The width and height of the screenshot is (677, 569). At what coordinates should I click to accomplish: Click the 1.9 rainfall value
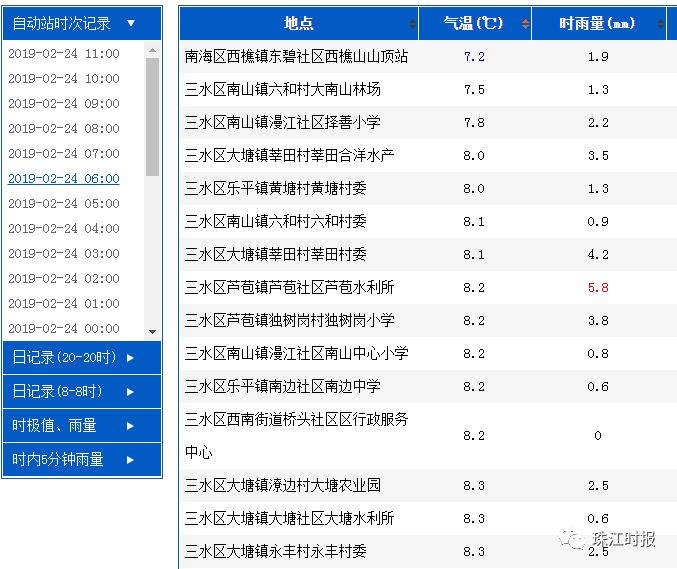(598, 57)
